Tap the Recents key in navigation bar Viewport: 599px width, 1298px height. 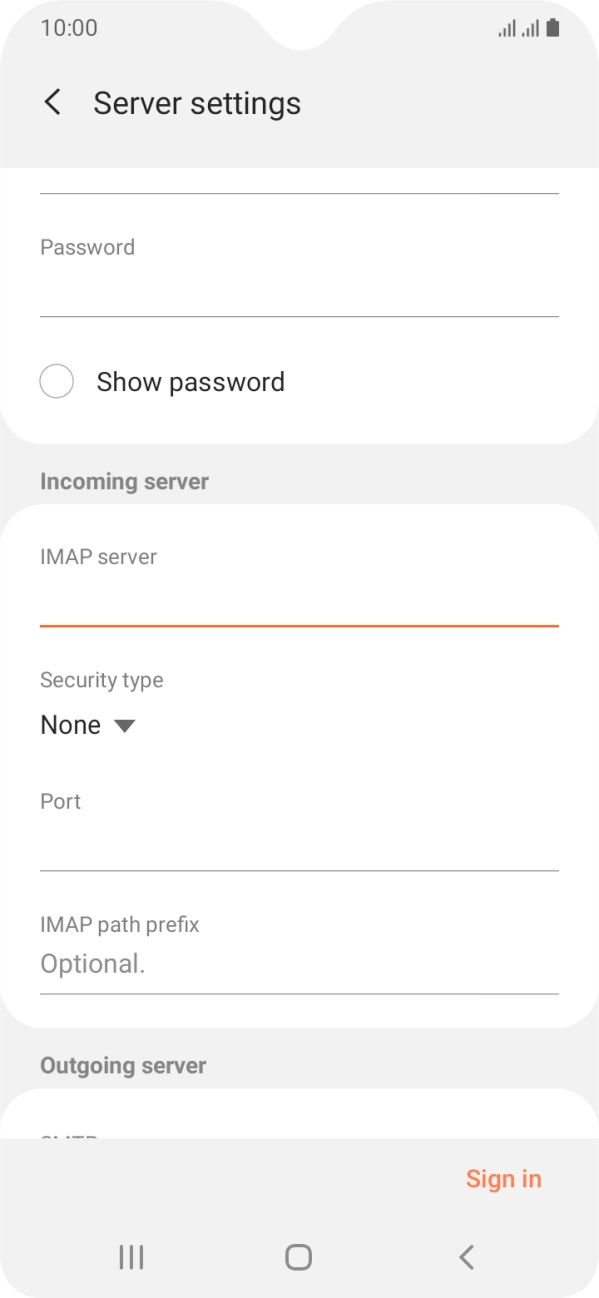pos(130,1257)
